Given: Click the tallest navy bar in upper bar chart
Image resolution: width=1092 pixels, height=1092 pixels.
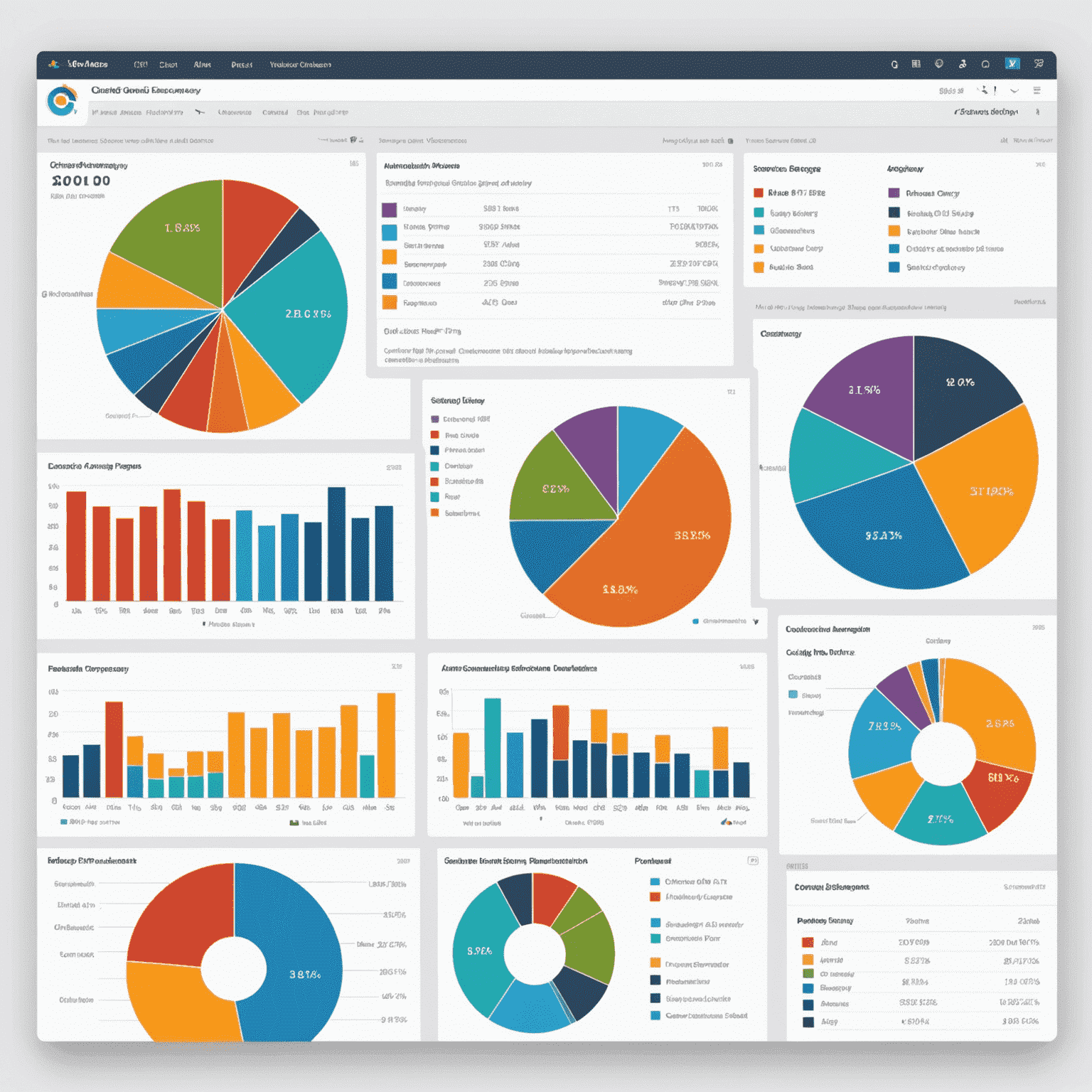Looking at the screenshot, I should point(336,544).
